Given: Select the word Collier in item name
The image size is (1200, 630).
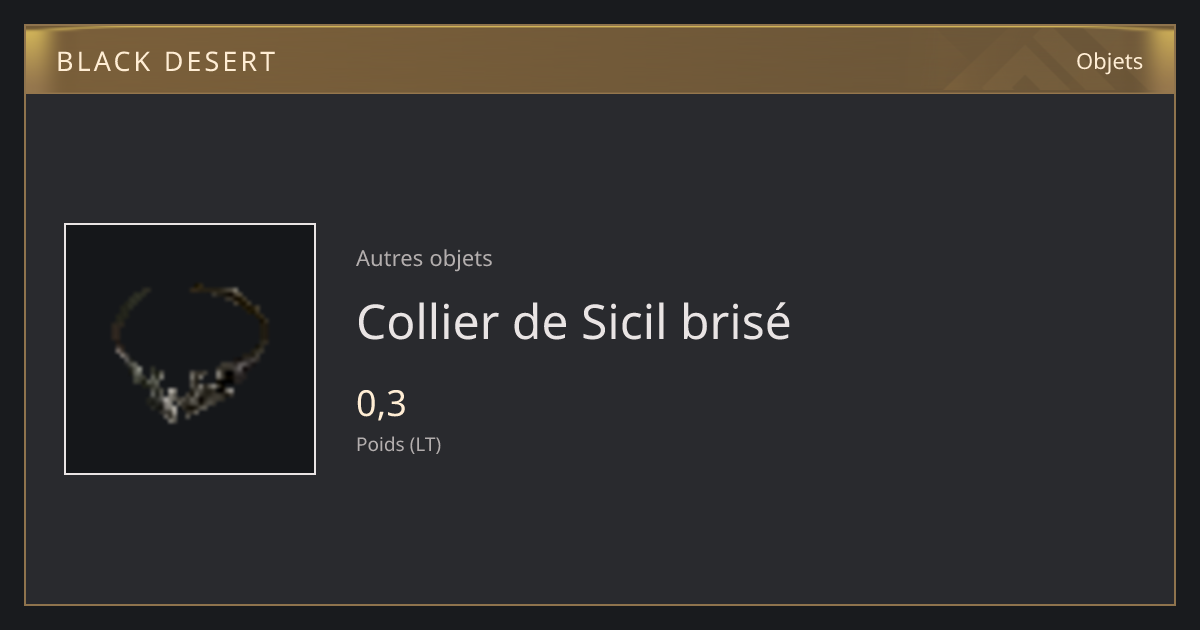Looking at the screenshot, I should [426, 322].
